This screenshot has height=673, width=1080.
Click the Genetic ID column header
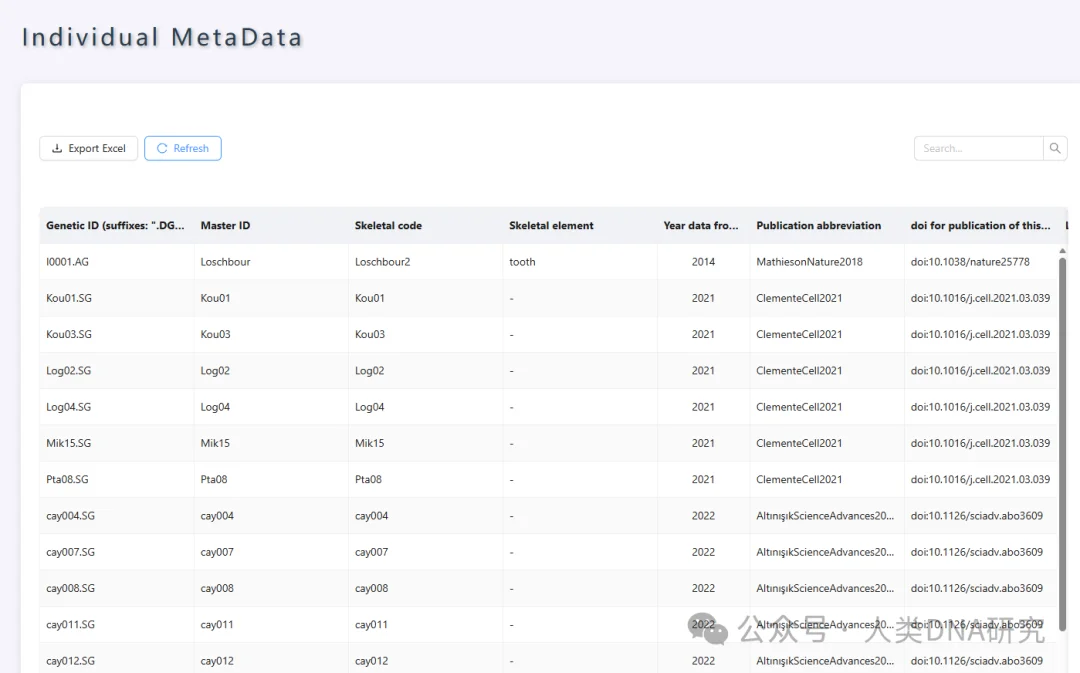tap(115, 225)
